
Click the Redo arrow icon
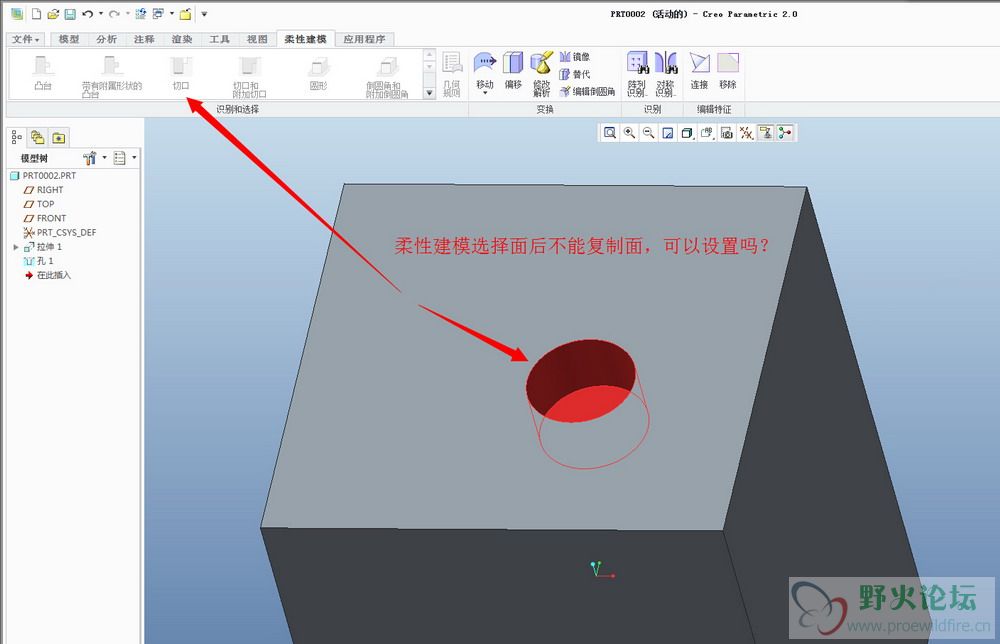click(x=114, y=13)
